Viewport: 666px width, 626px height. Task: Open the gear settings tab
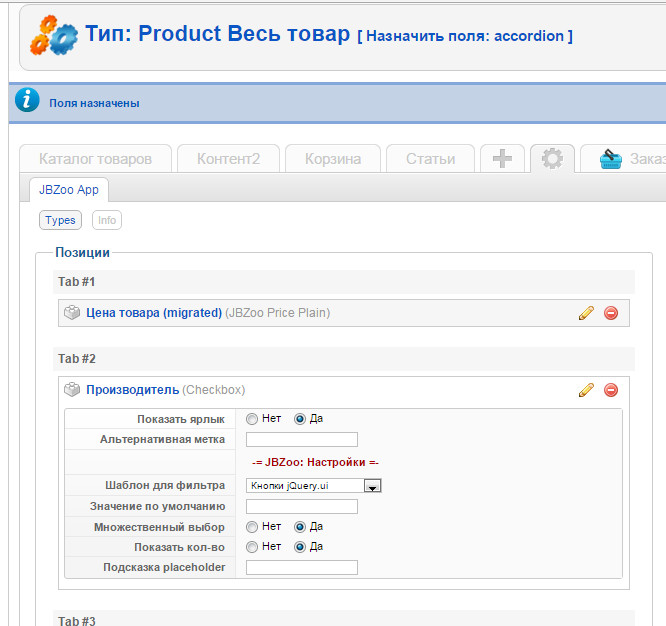(x=552, y=159)
